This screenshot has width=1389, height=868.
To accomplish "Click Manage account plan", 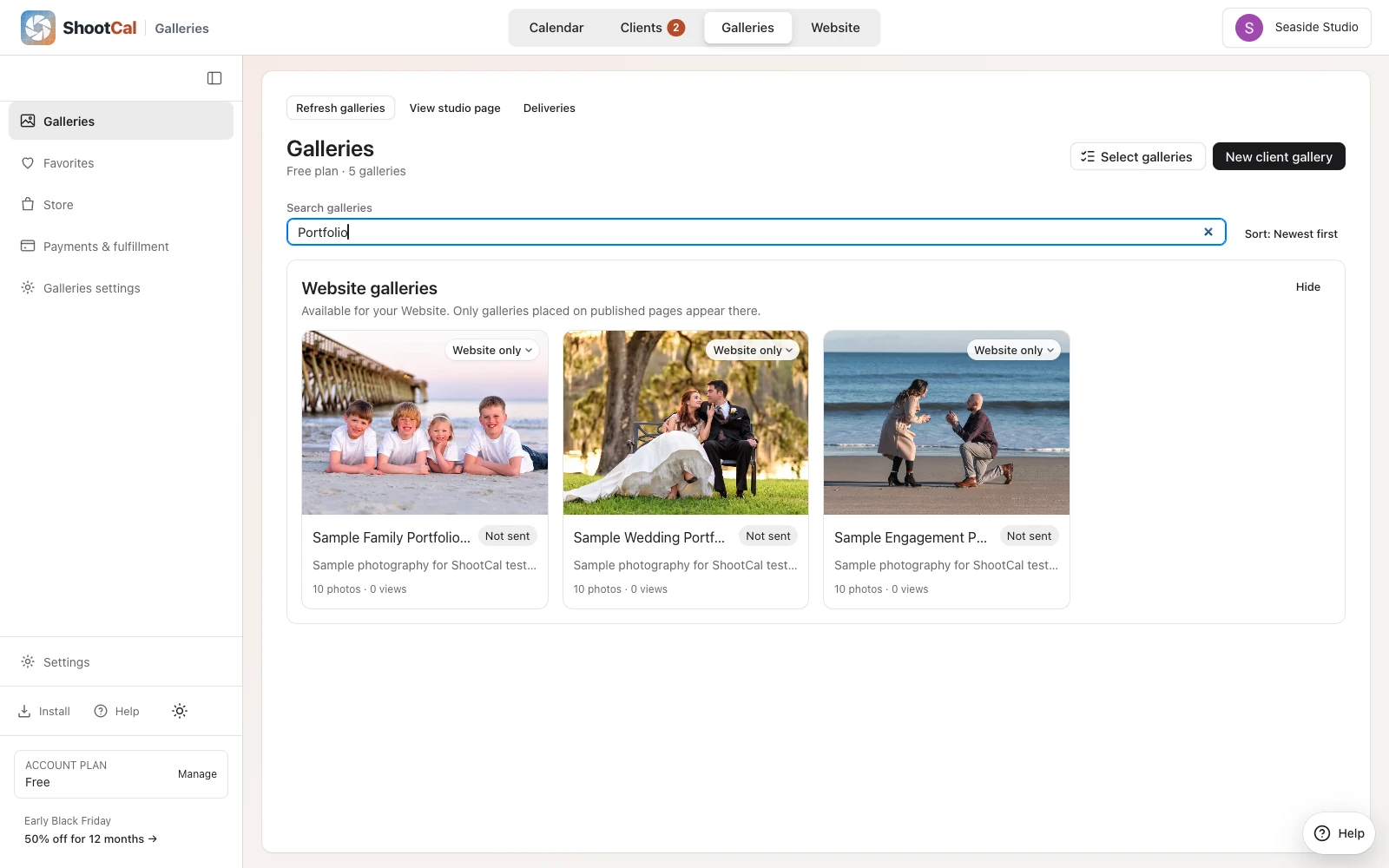I will click(x=197, y=774).
